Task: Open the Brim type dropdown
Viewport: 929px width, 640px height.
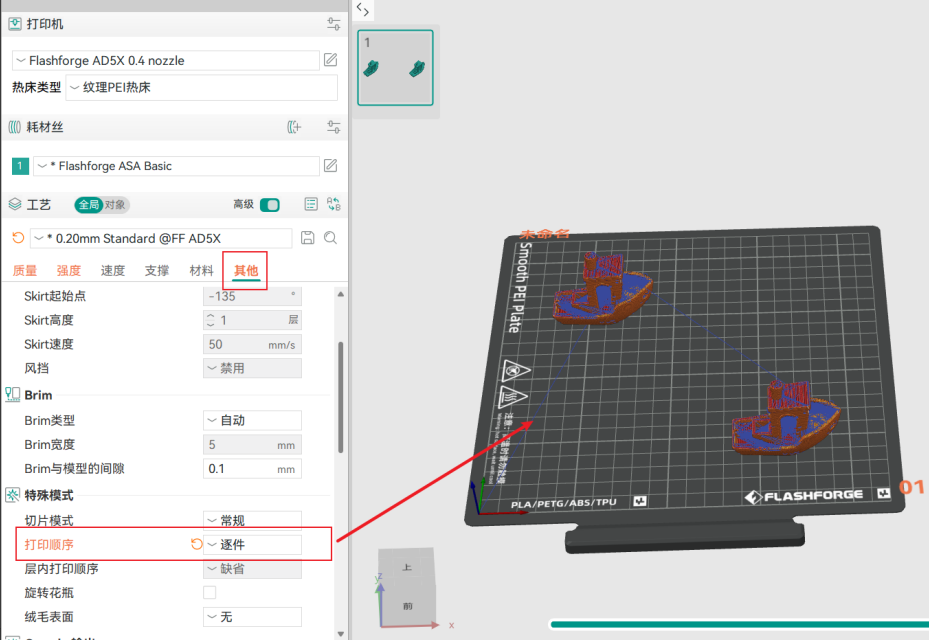Action: pyautogui.click(x=252, y=420)
